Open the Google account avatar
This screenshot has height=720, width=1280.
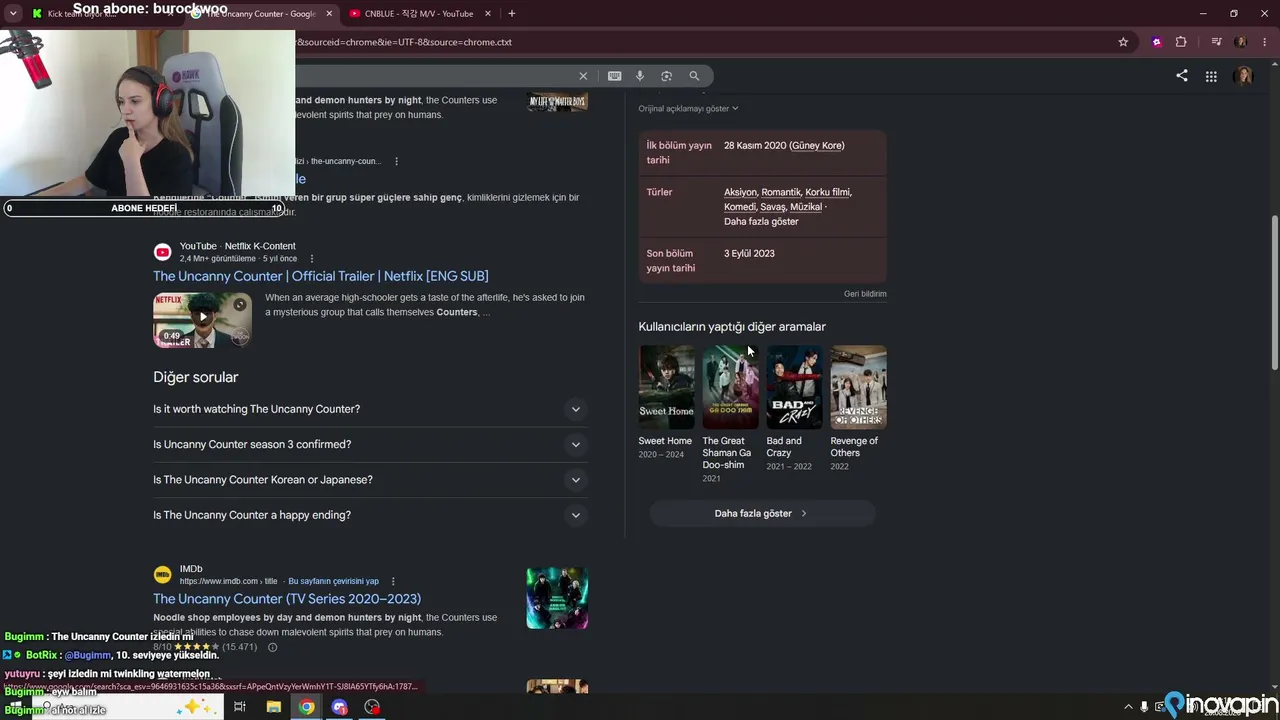pos(1244,76)
